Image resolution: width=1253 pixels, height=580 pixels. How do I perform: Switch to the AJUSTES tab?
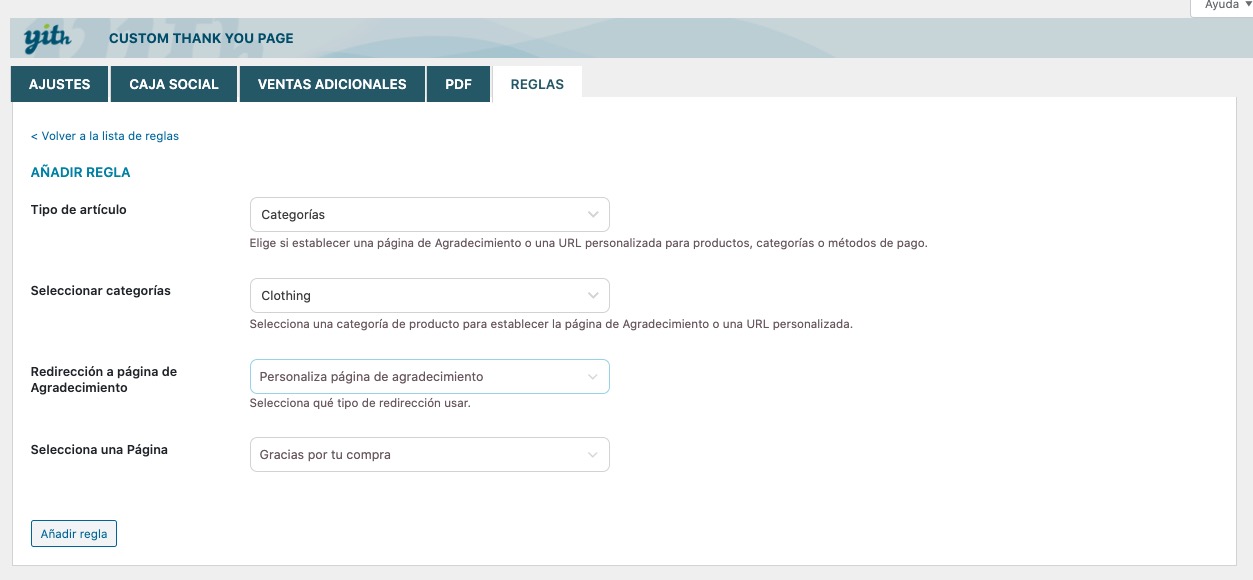tap(60, 84)
